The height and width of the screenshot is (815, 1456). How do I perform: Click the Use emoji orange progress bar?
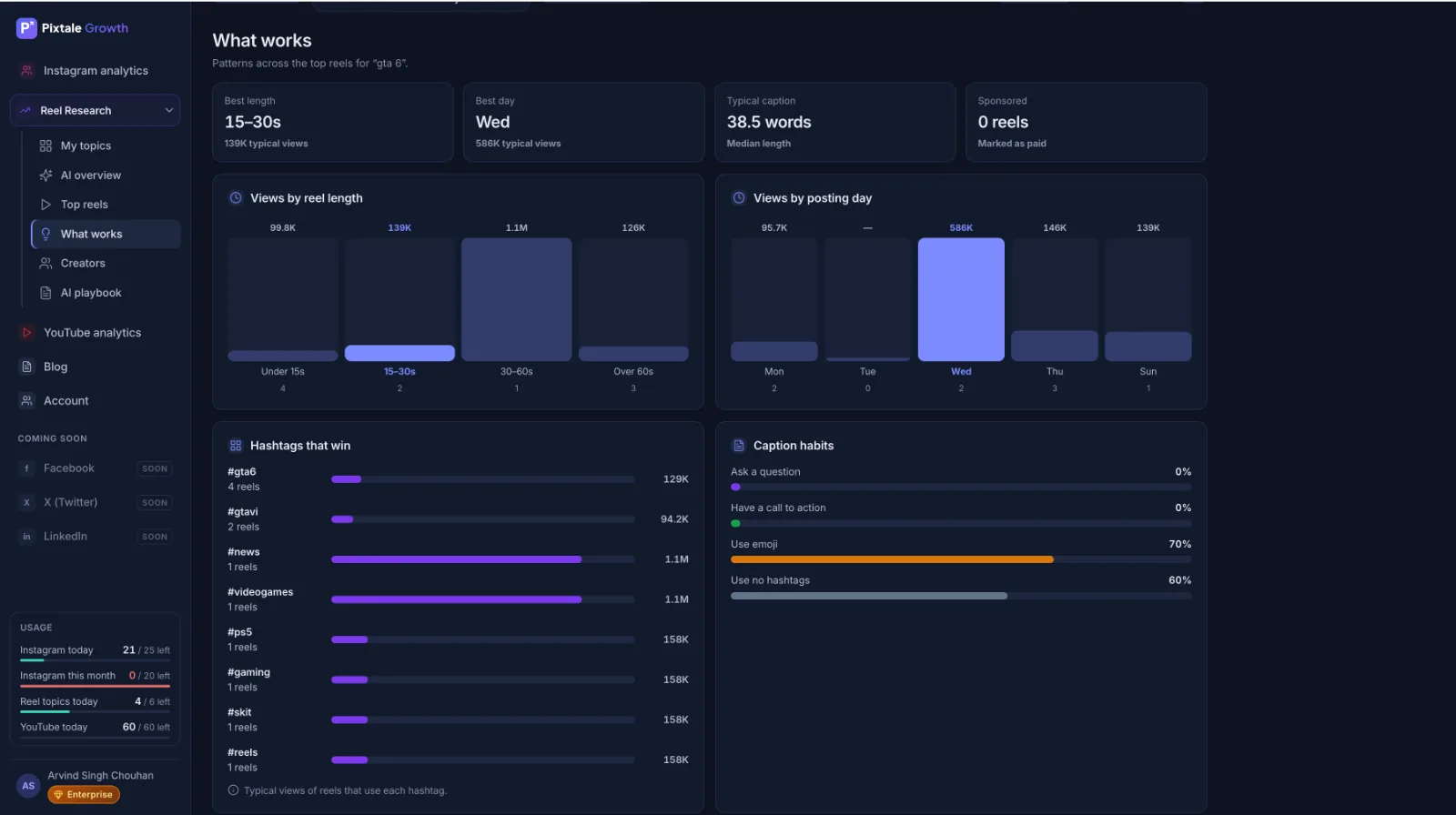click(x=892, y=559)
